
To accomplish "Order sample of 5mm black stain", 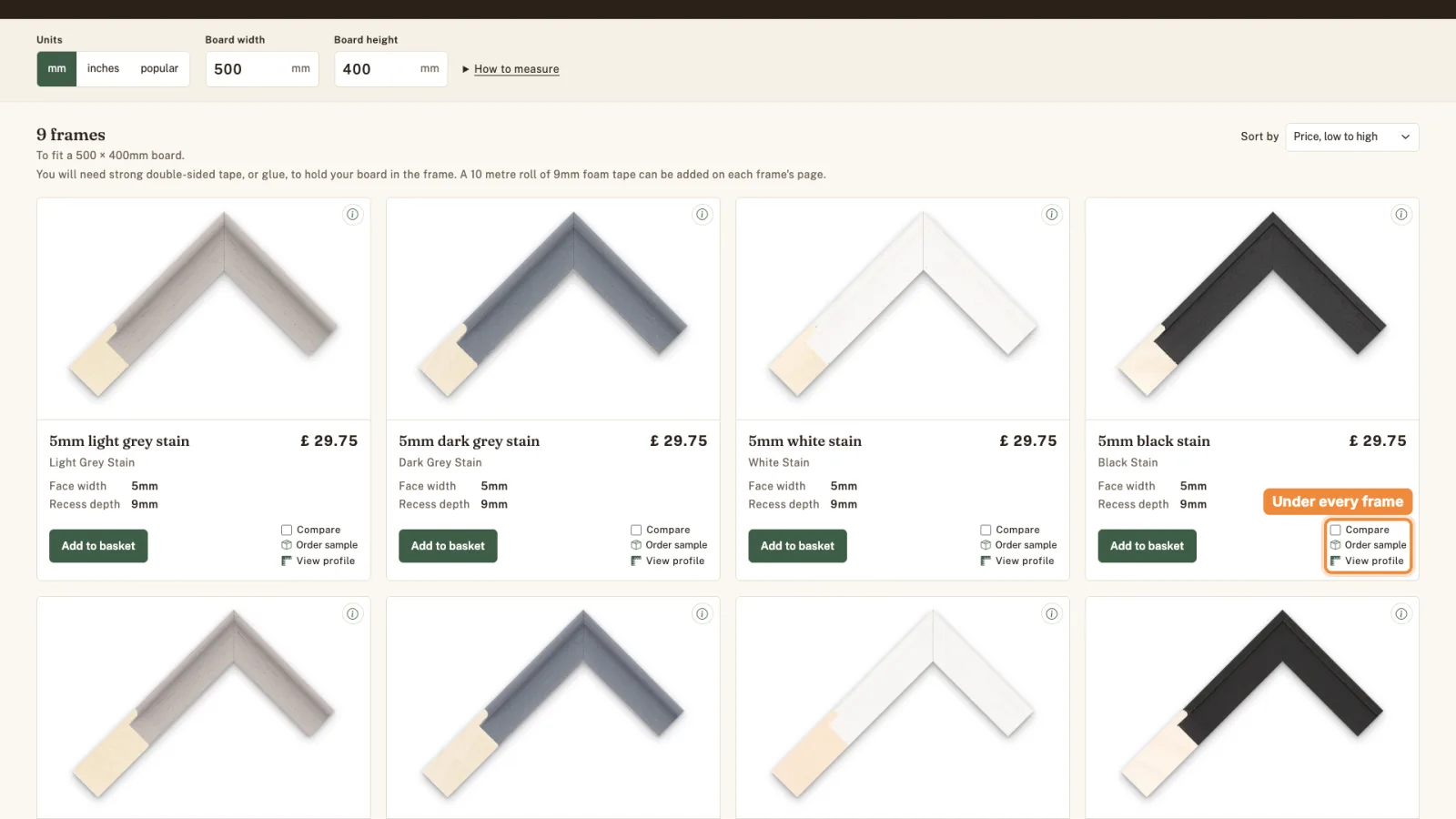I will (x=1368, y=545).
